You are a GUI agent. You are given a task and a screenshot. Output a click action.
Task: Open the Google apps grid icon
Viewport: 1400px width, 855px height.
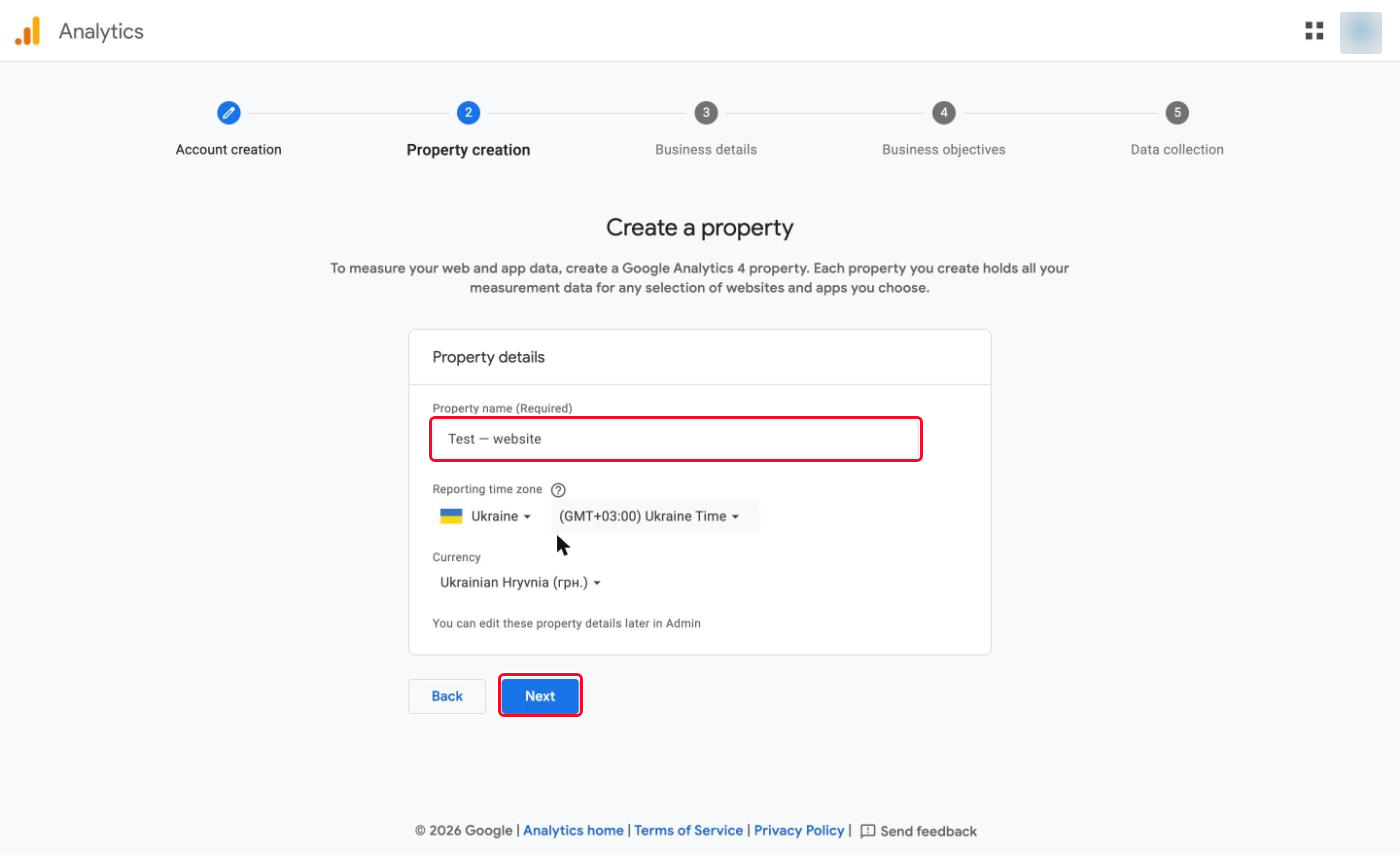(x=1314, y=31)
